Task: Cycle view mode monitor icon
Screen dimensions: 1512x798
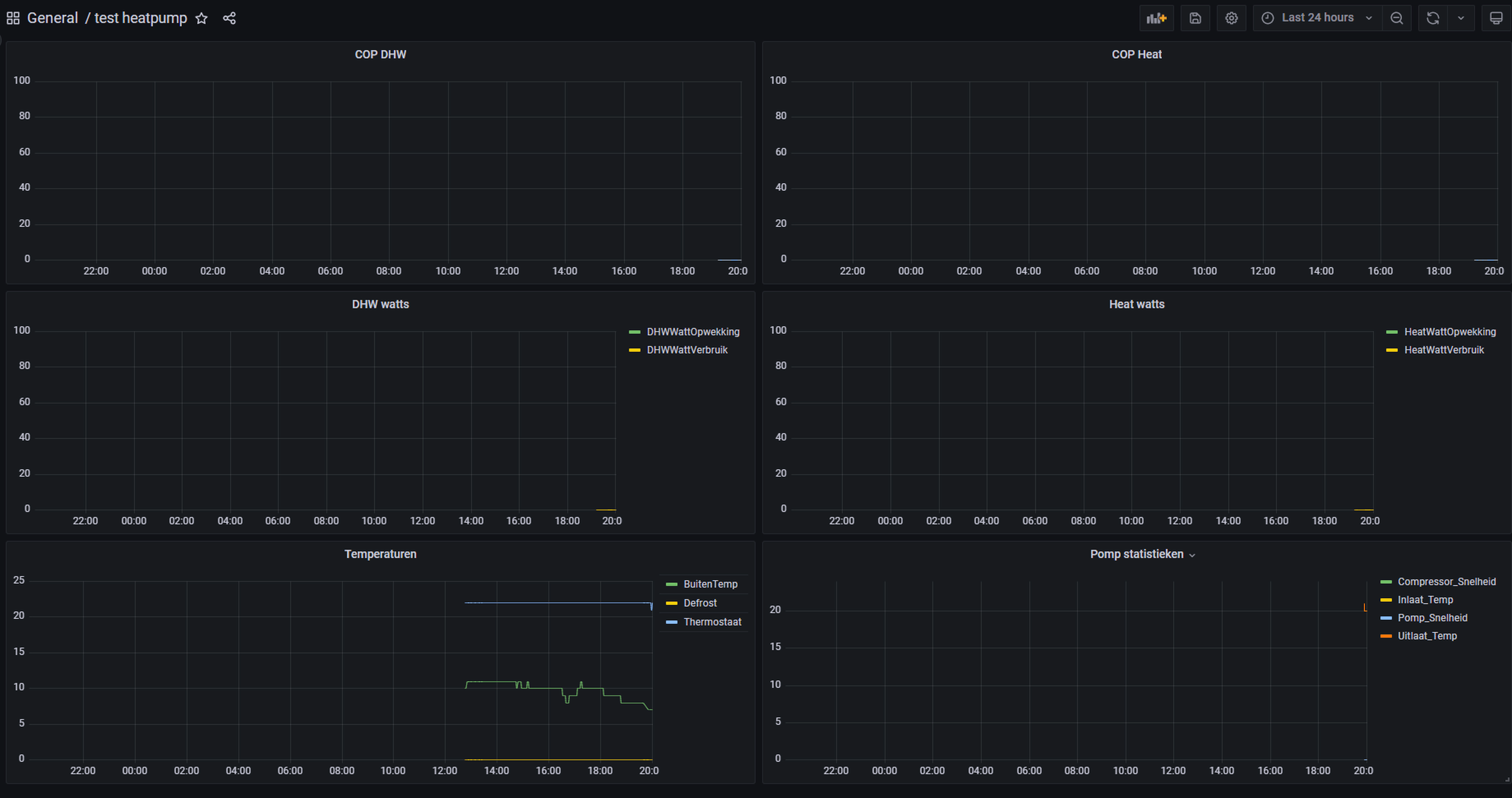Action: [1496, 18]
